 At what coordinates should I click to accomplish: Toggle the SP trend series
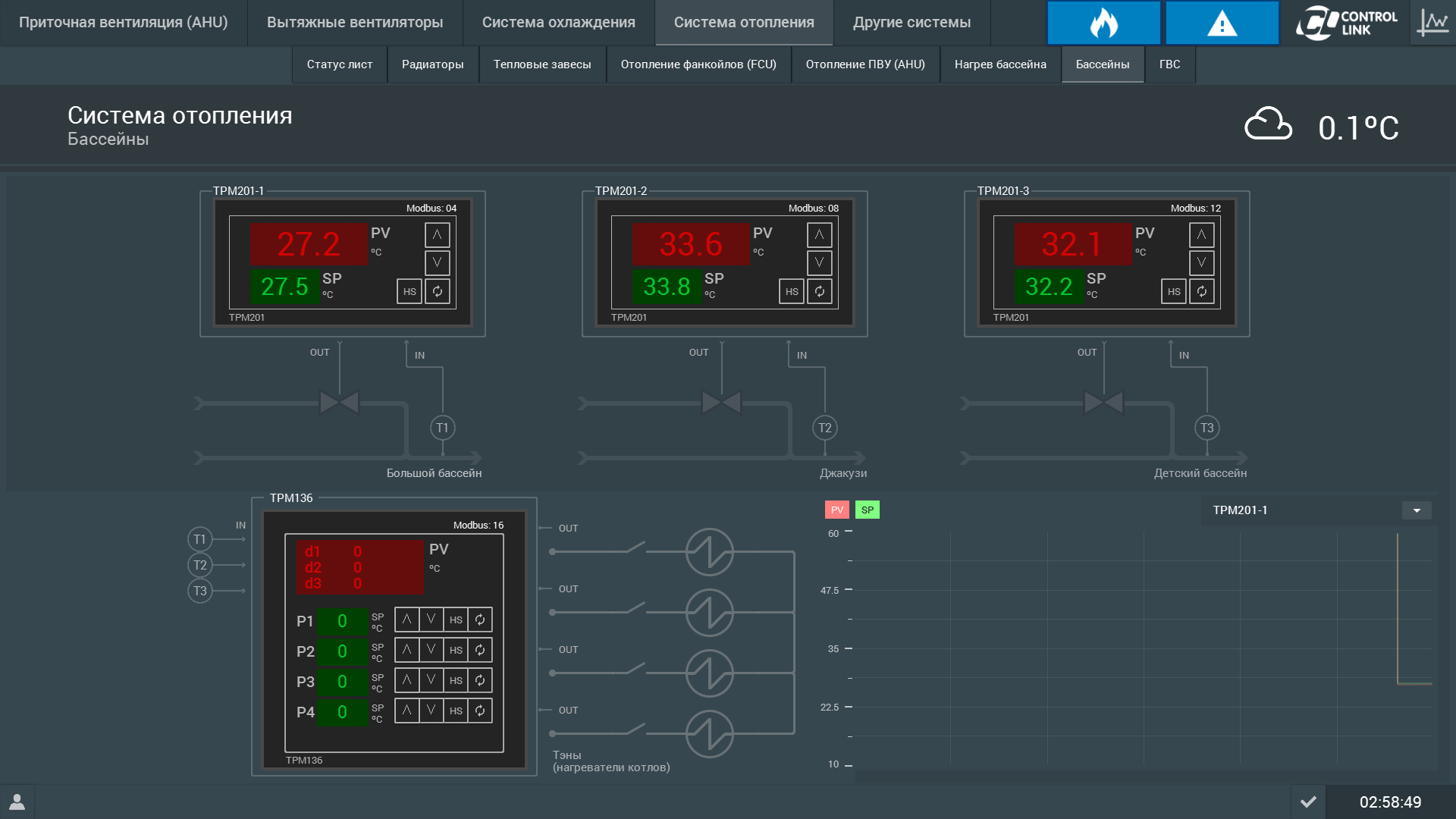point(868,510)
